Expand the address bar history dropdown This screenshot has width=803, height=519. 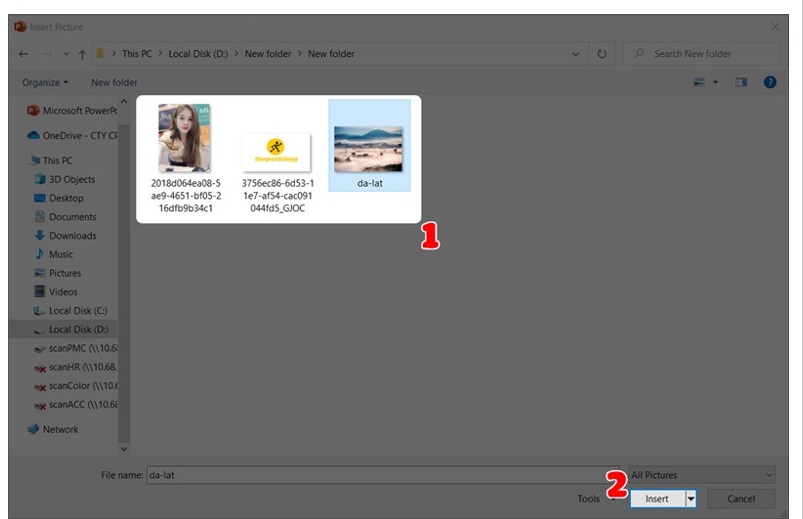(575, 54)
